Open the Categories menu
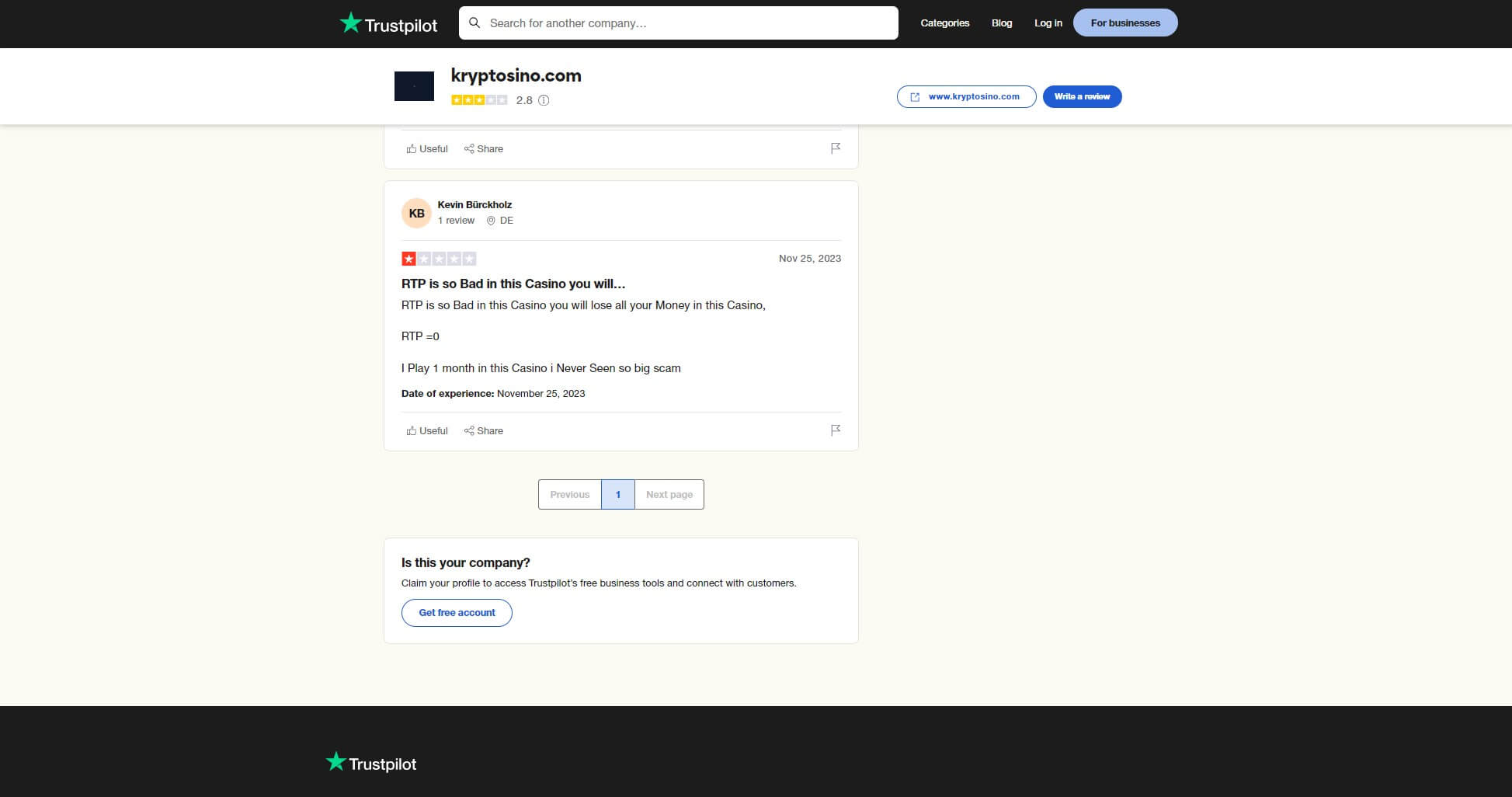1512x797 pixels. 944,23
